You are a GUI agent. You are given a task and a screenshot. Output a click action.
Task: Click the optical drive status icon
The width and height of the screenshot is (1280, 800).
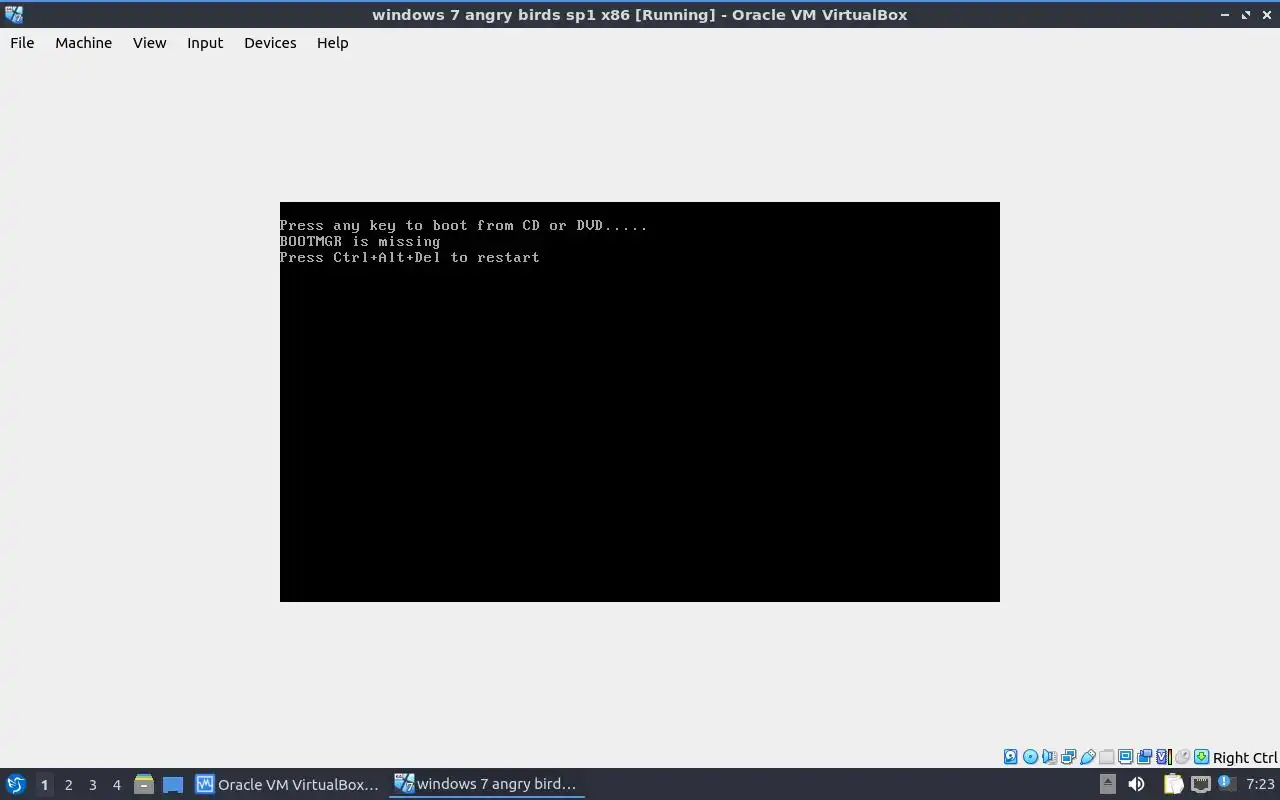click(1030, 757)
